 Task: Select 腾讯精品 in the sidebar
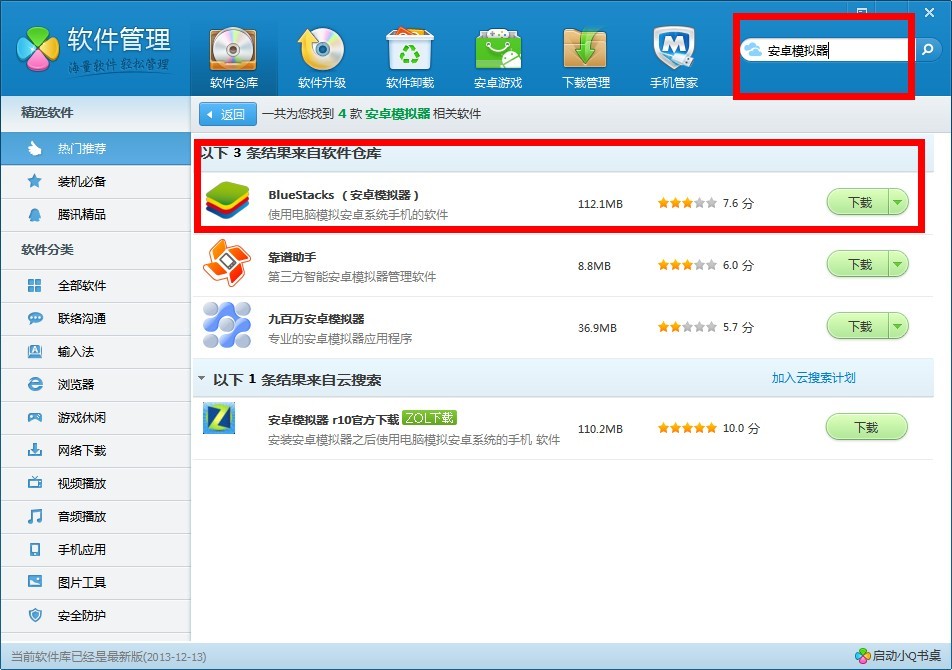coord(95,214)
